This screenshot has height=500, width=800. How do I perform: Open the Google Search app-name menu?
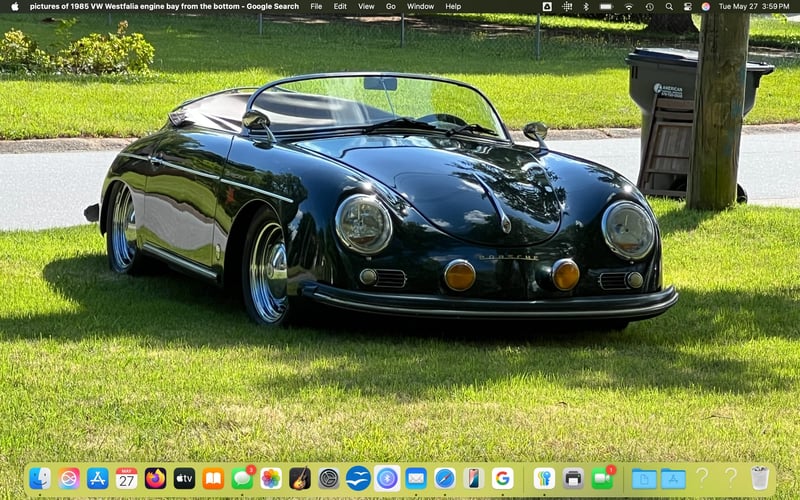pos(164,7)
